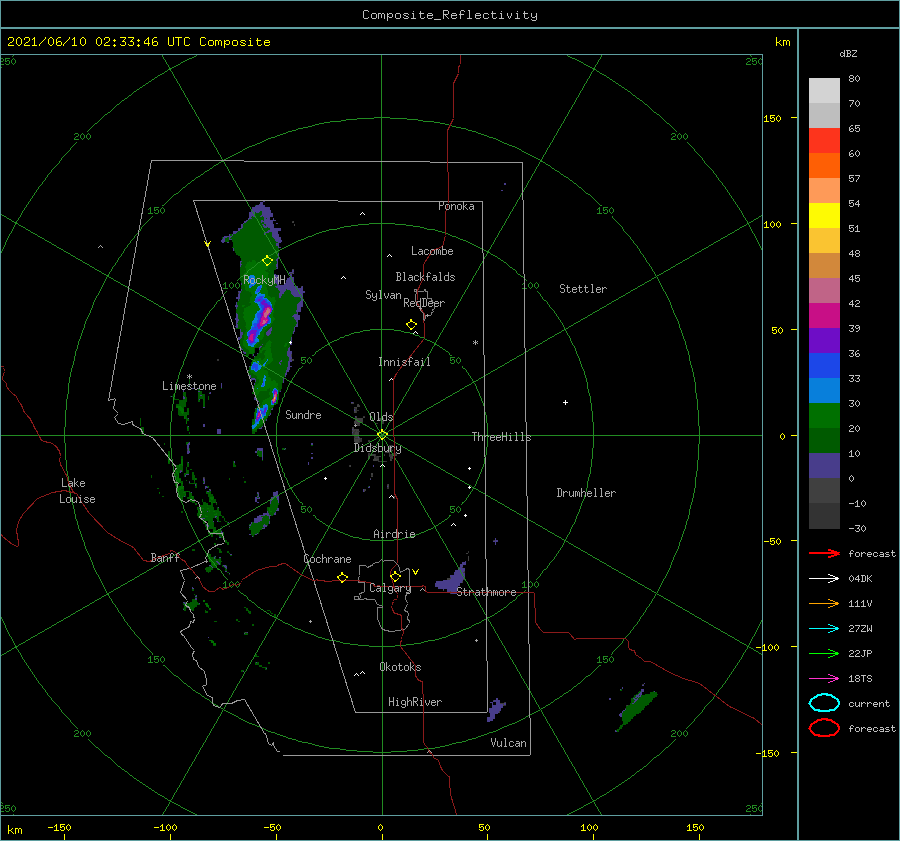Viewport: 900px width, 841px height.
Task: Click the Composite_Reflectivity title
Action: [449, 15]
